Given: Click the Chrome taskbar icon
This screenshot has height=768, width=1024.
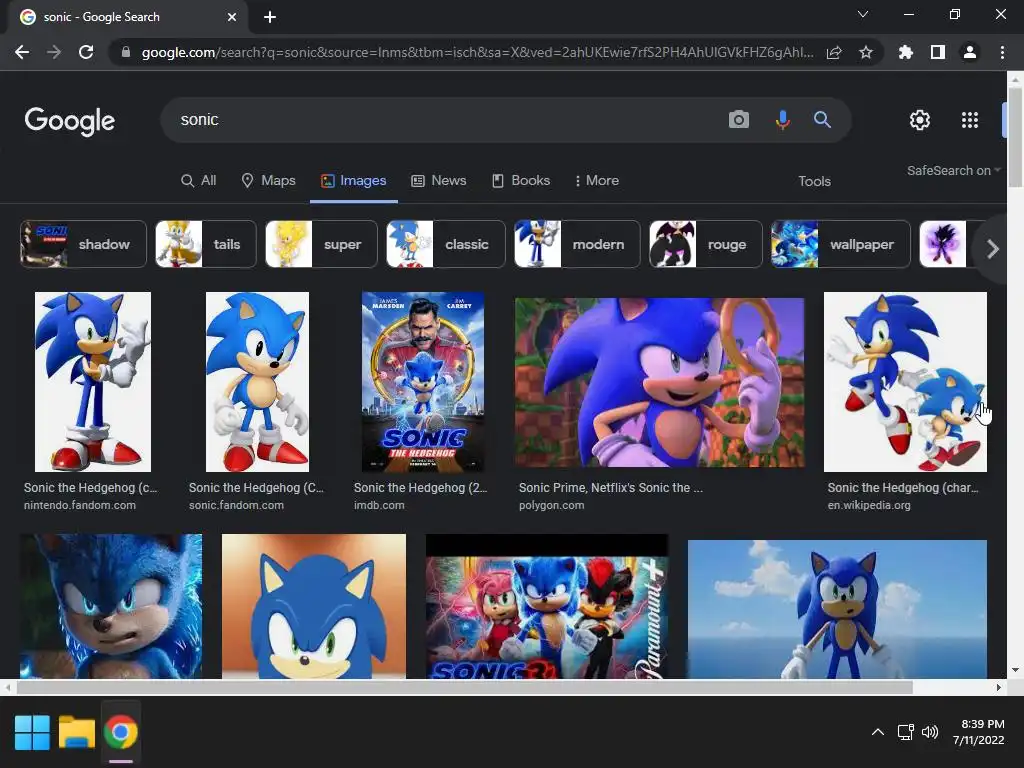Looking at the screenshot, I should coord(120,732).
